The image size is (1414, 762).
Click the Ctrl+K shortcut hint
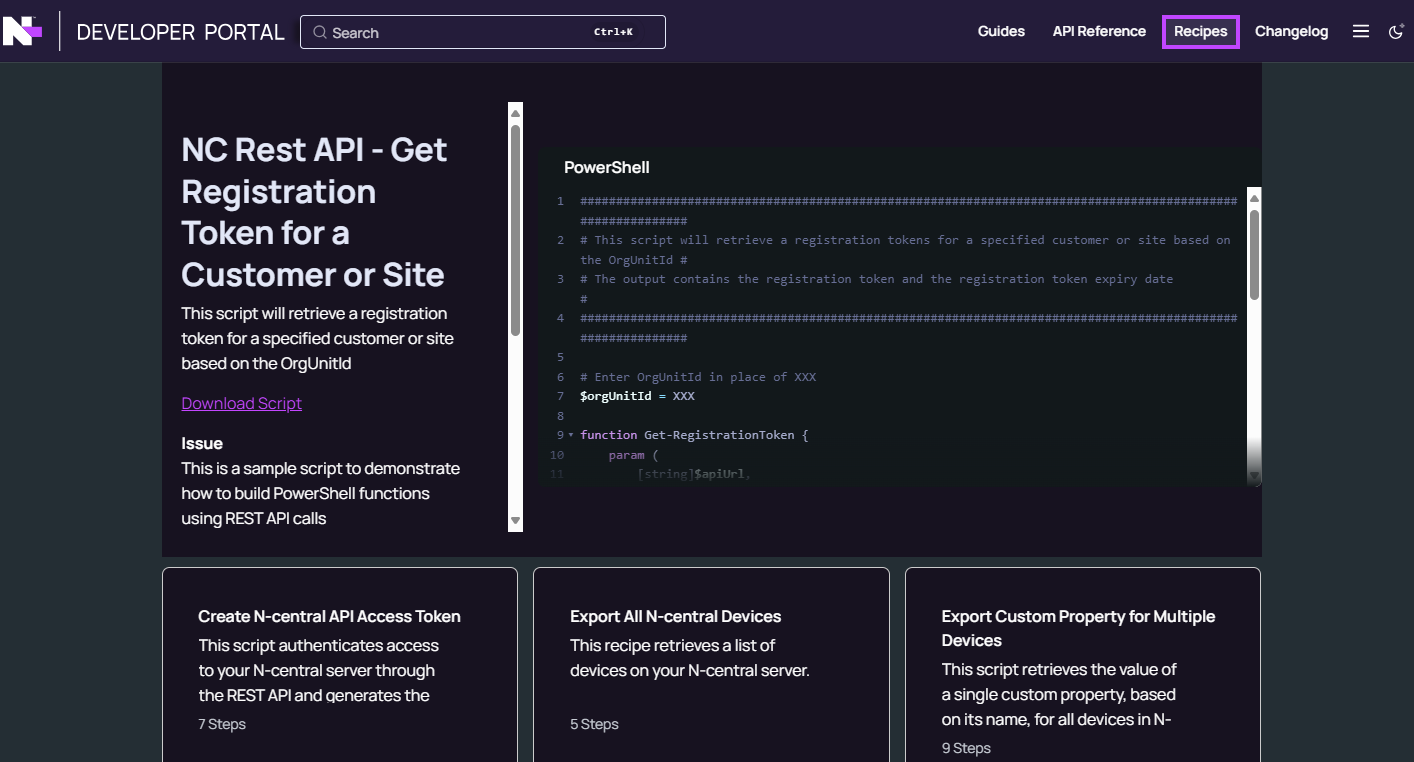coord(613,32)
